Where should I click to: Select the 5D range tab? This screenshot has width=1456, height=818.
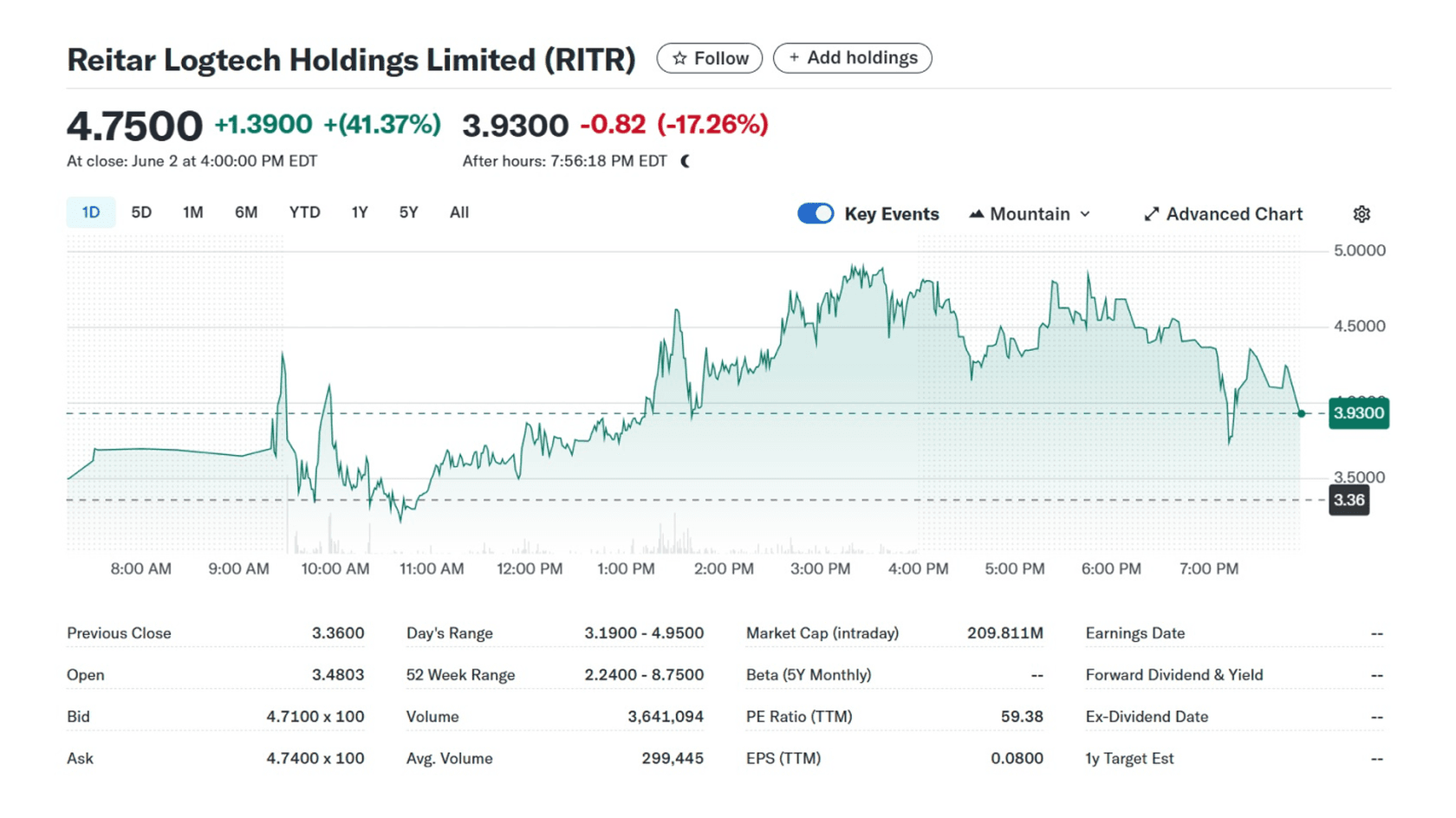pos(141,212)
